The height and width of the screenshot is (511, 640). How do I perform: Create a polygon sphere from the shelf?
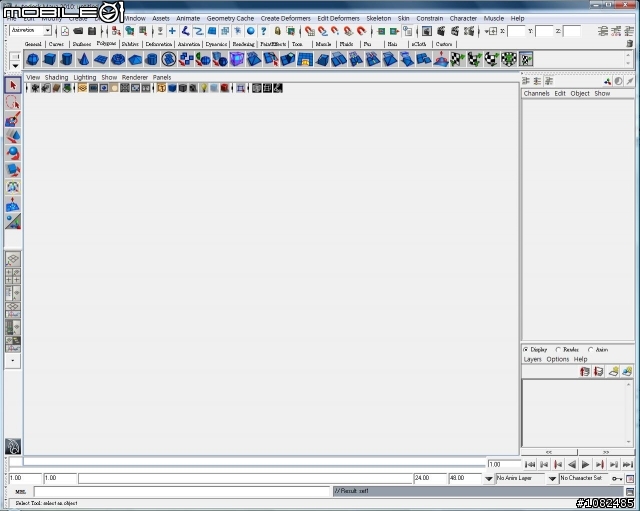coord(33,60)
